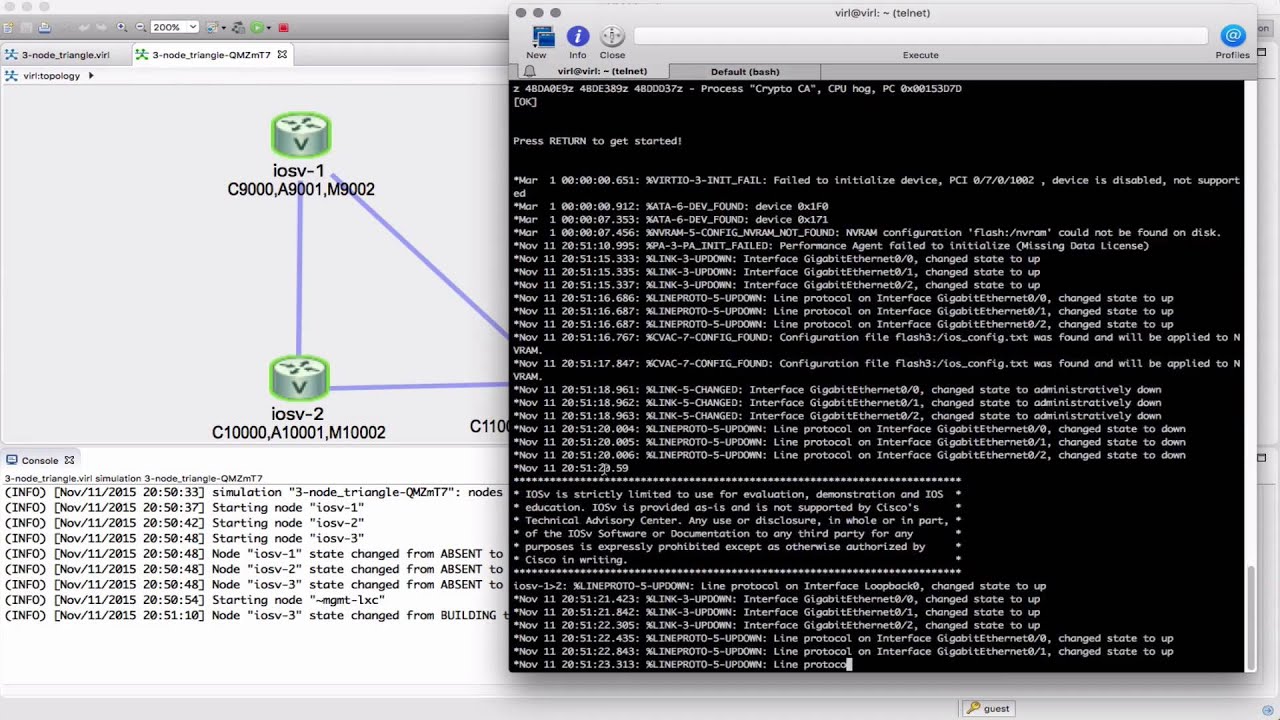Open dropdown arrow beside the build configuration icon
Viewport: 1280px width, 720px height.
224,28
